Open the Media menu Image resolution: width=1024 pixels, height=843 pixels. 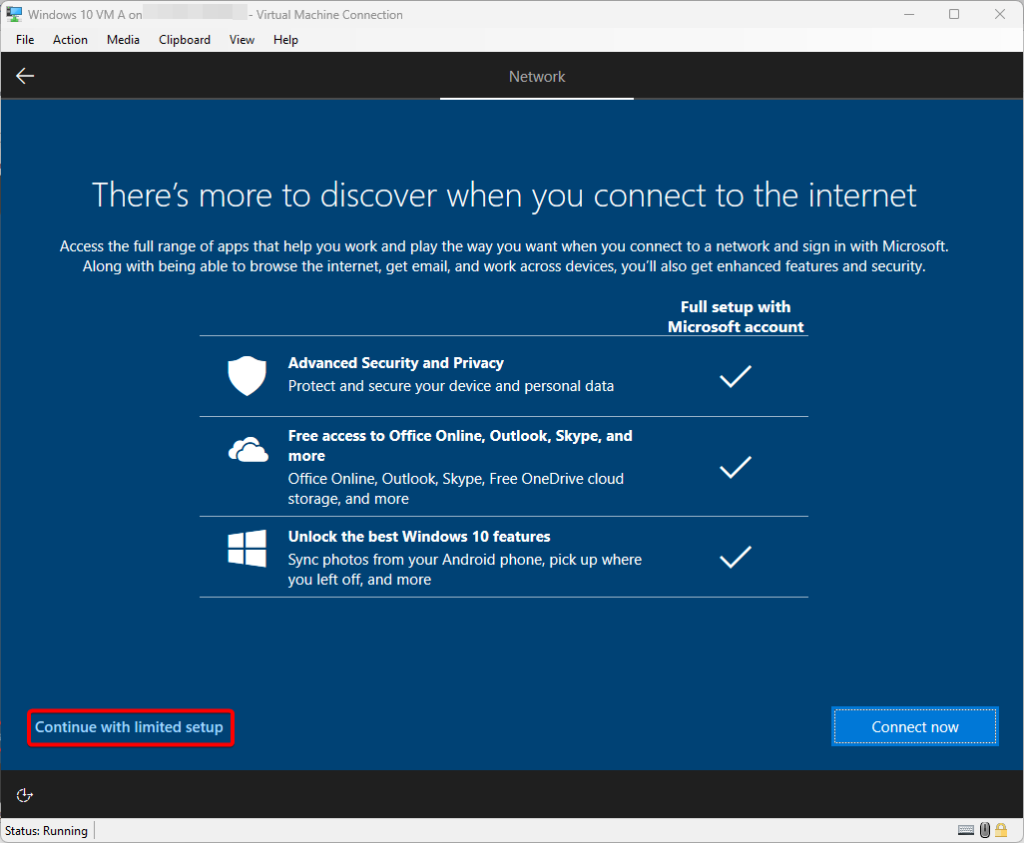(123, 40)
